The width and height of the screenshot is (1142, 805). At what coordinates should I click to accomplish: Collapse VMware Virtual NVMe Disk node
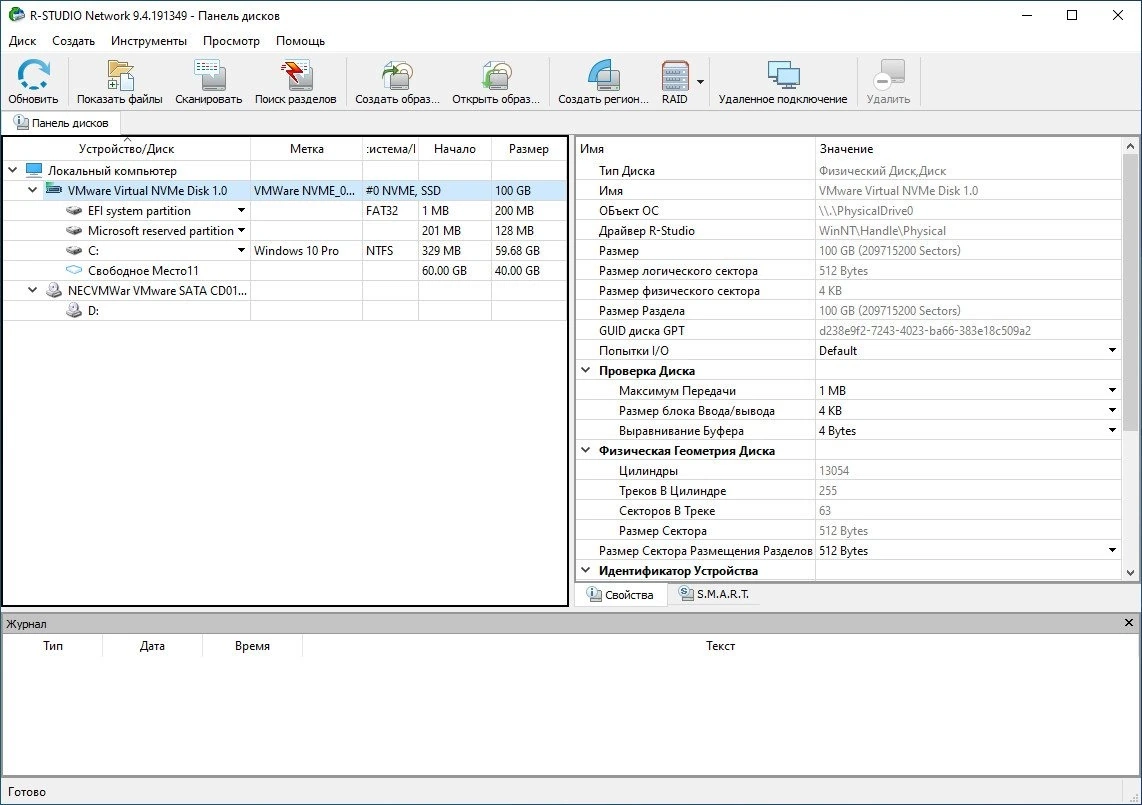(x=32, y=190)
